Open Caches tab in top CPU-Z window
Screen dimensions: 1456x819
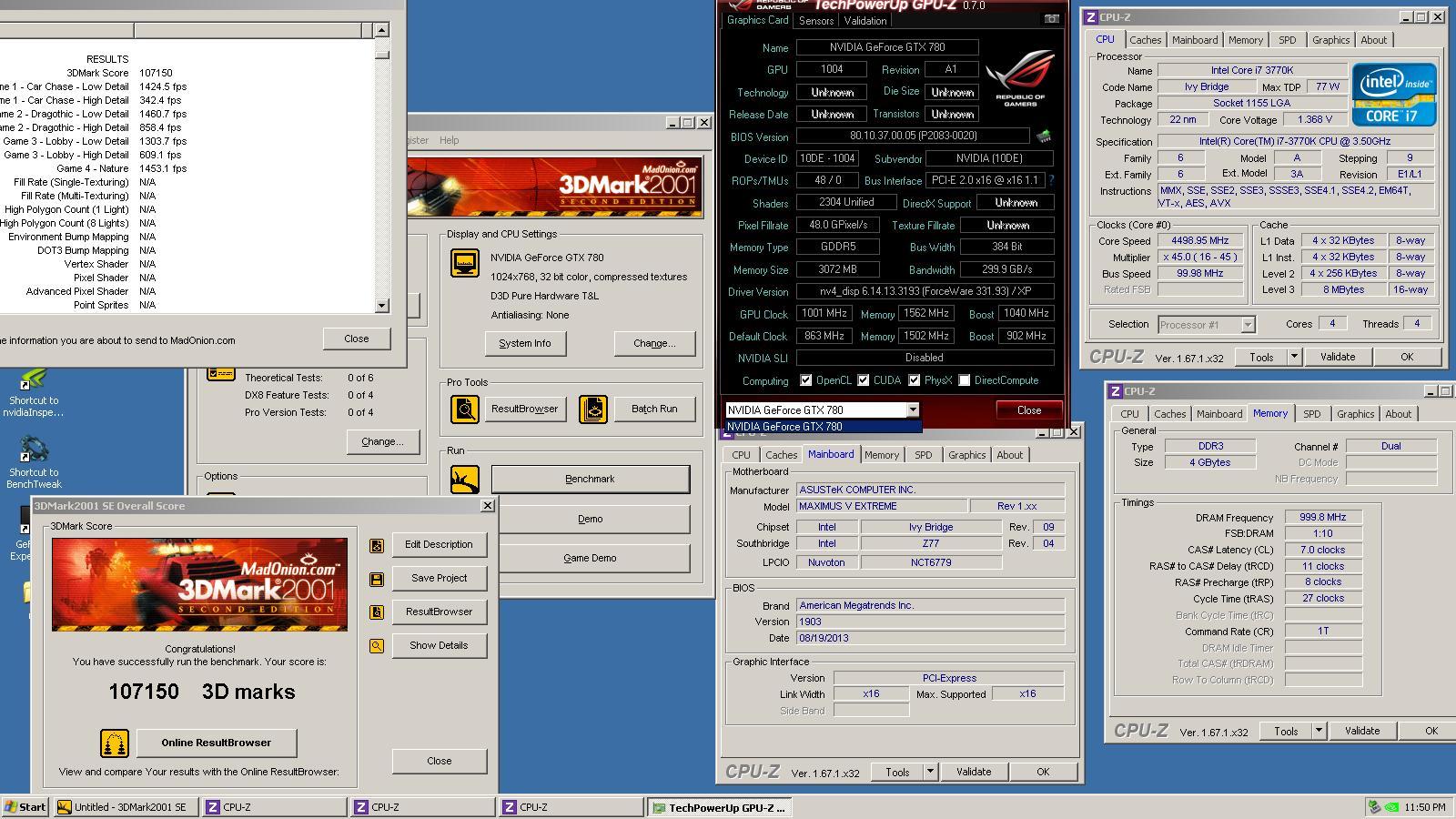tap(1146, 40)
